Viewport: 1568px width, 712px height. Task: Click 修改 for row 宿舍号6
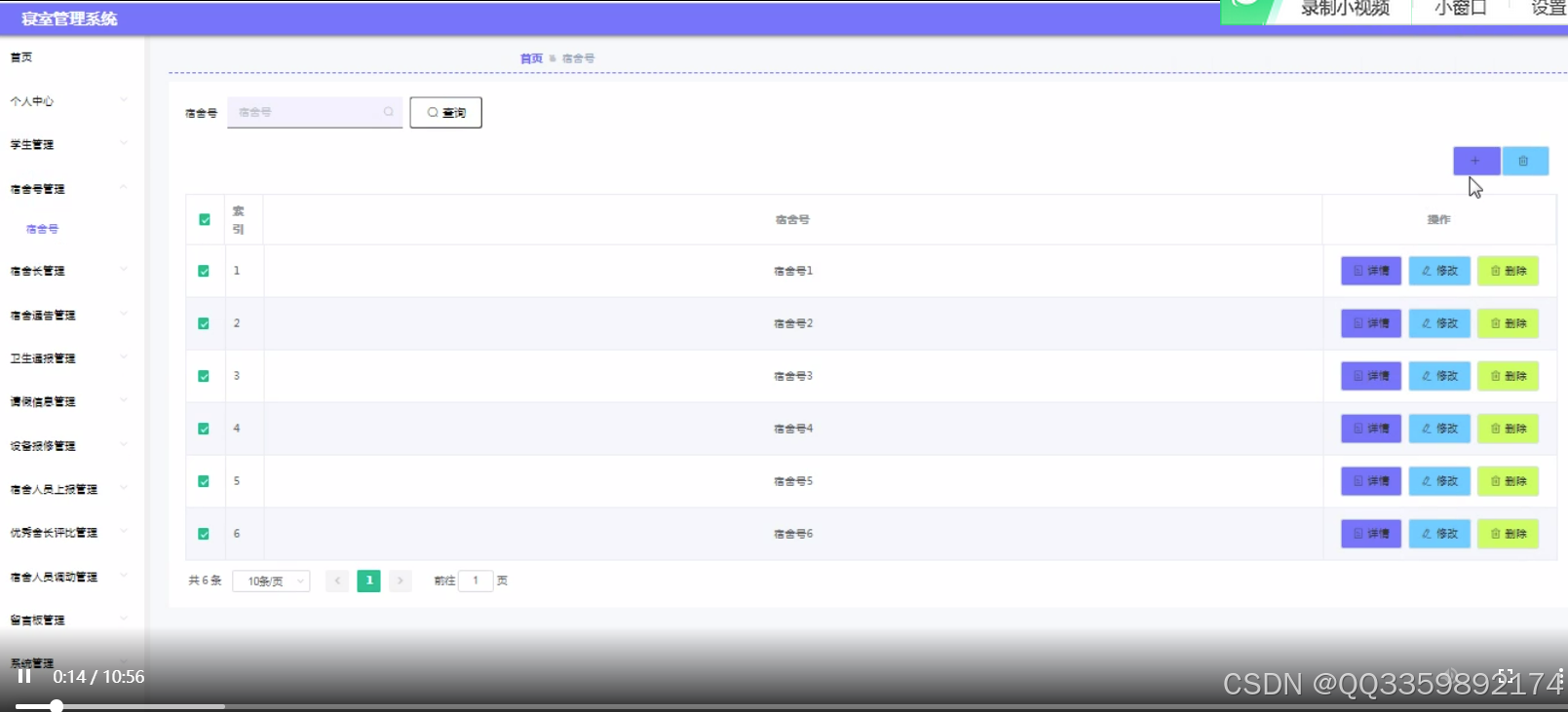[1439, 534]
